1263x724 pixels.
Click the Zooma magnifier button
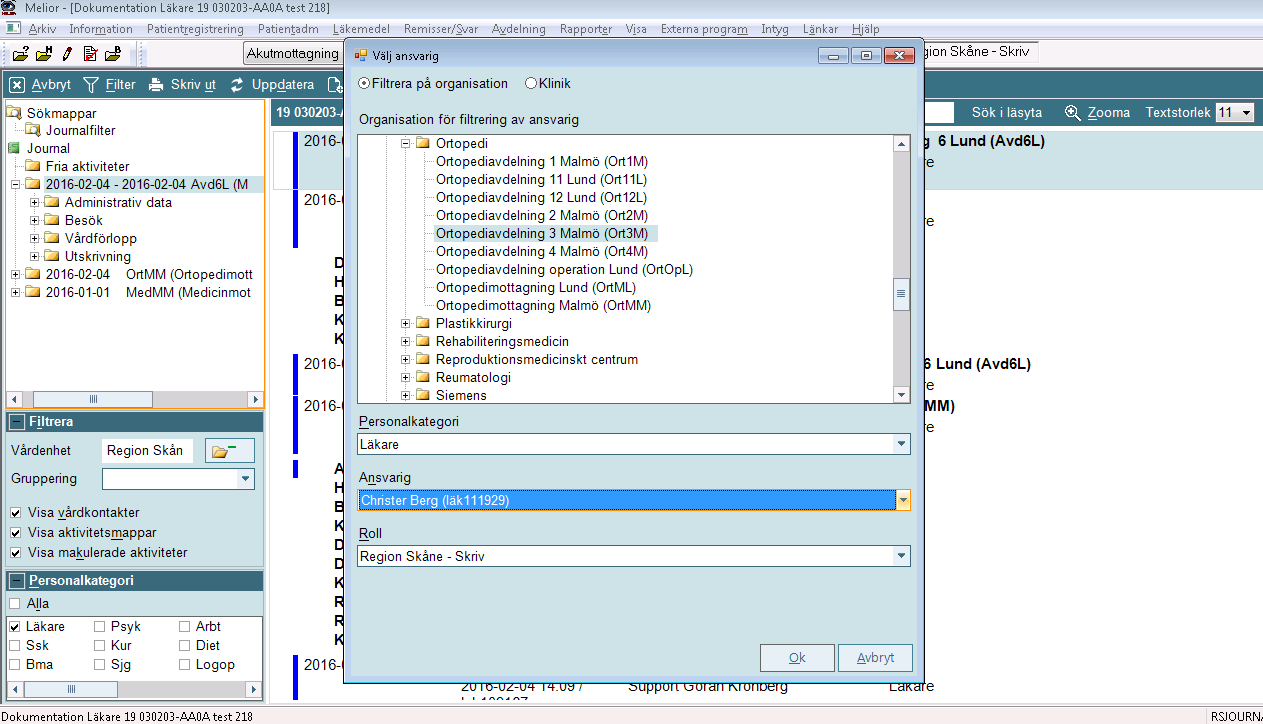1097,113
